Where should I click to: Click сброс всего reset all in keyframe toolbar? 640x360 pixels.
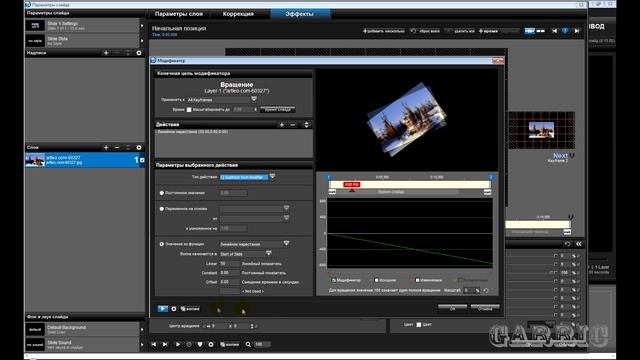pos(425,31)
